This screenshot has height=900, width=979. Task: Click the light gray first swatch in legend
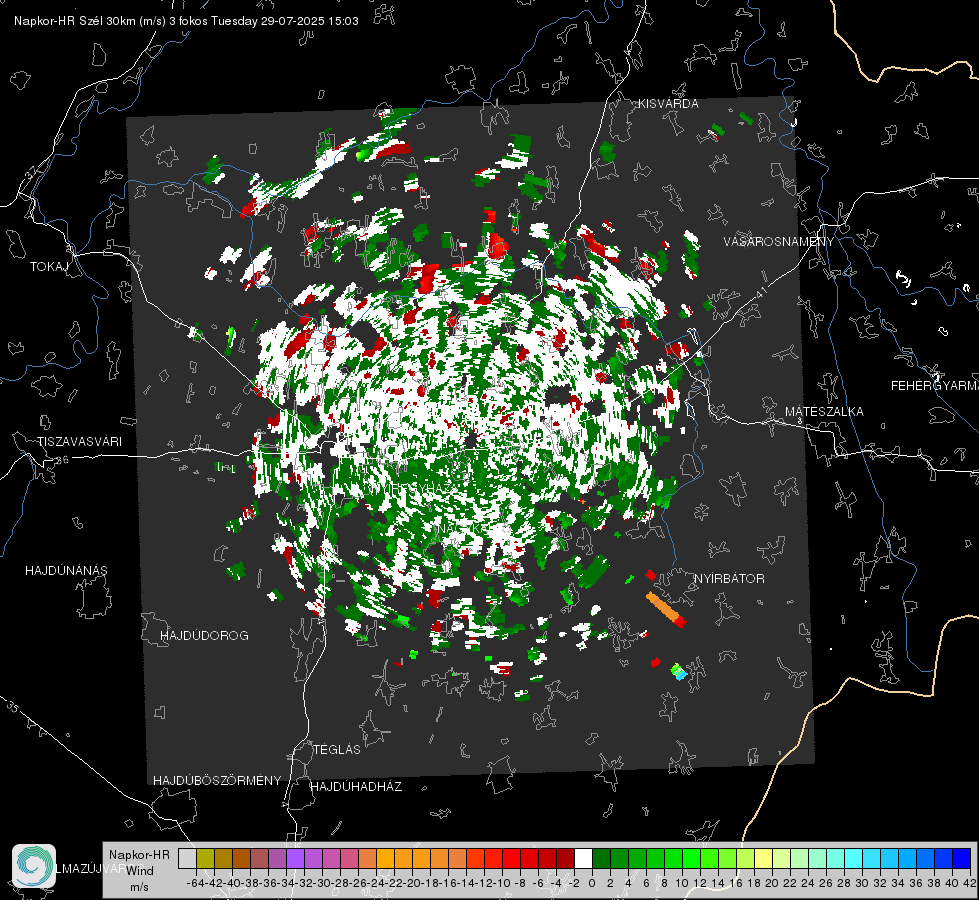(187, 858)
